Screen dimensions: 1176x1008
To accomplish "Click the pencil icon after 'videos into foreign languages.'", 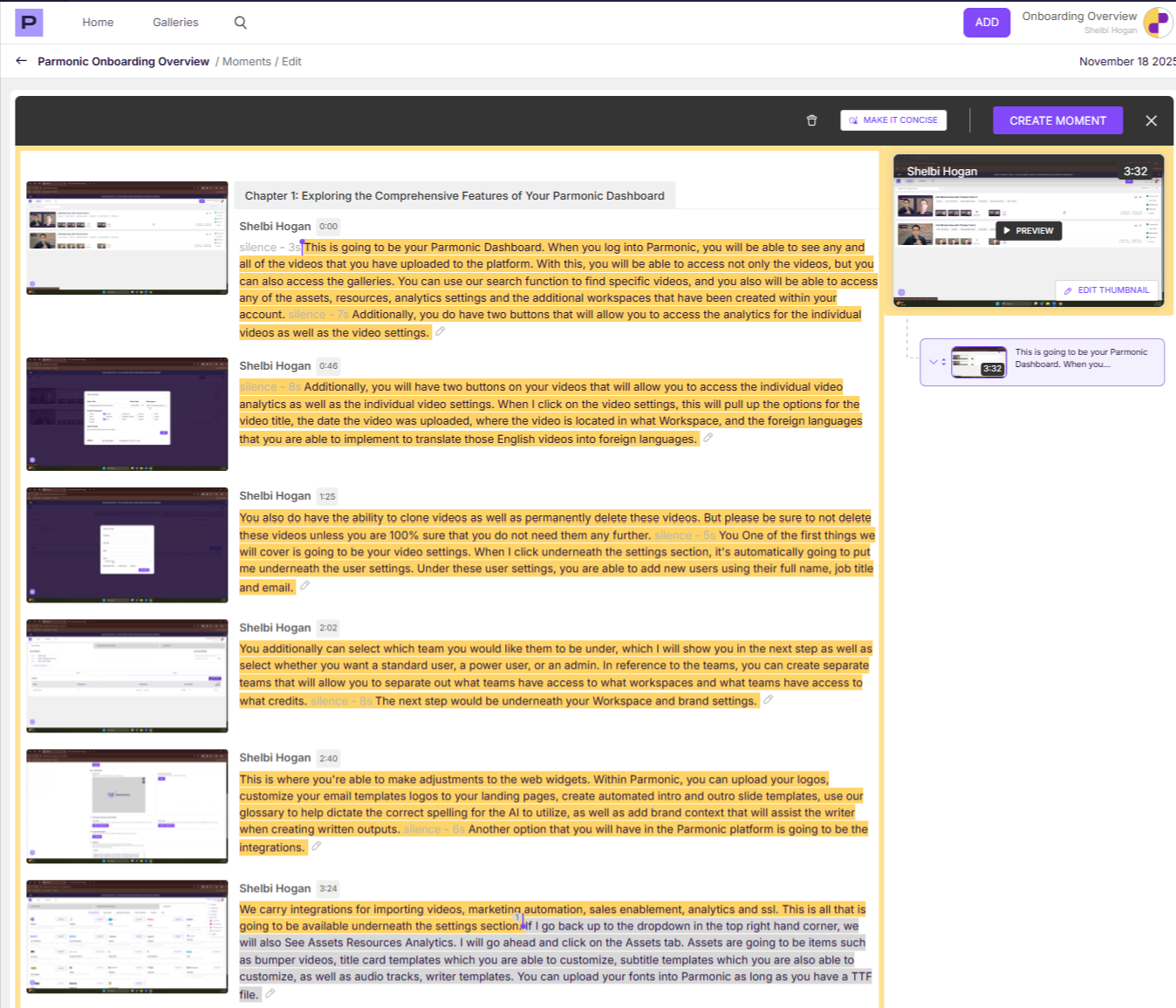I will click(708, 438).
